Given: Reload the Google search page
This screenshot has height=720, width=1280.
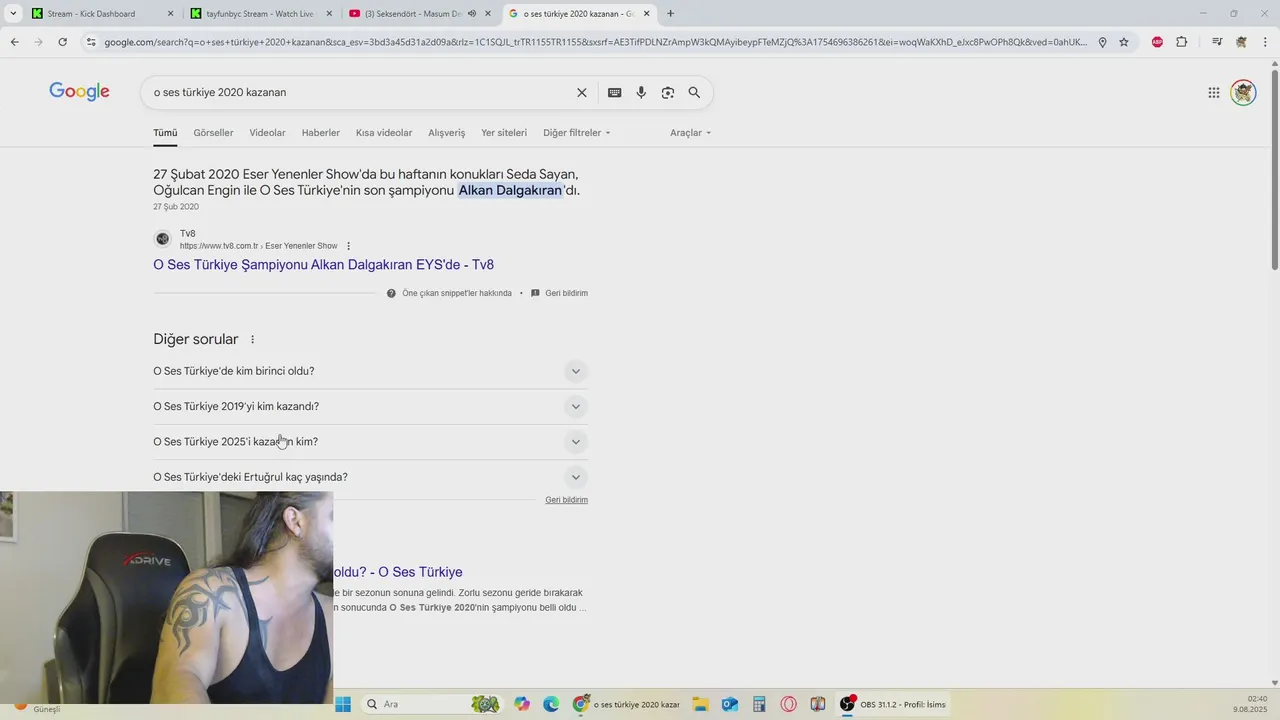Looking at the screenshot, I should [62, 42].
